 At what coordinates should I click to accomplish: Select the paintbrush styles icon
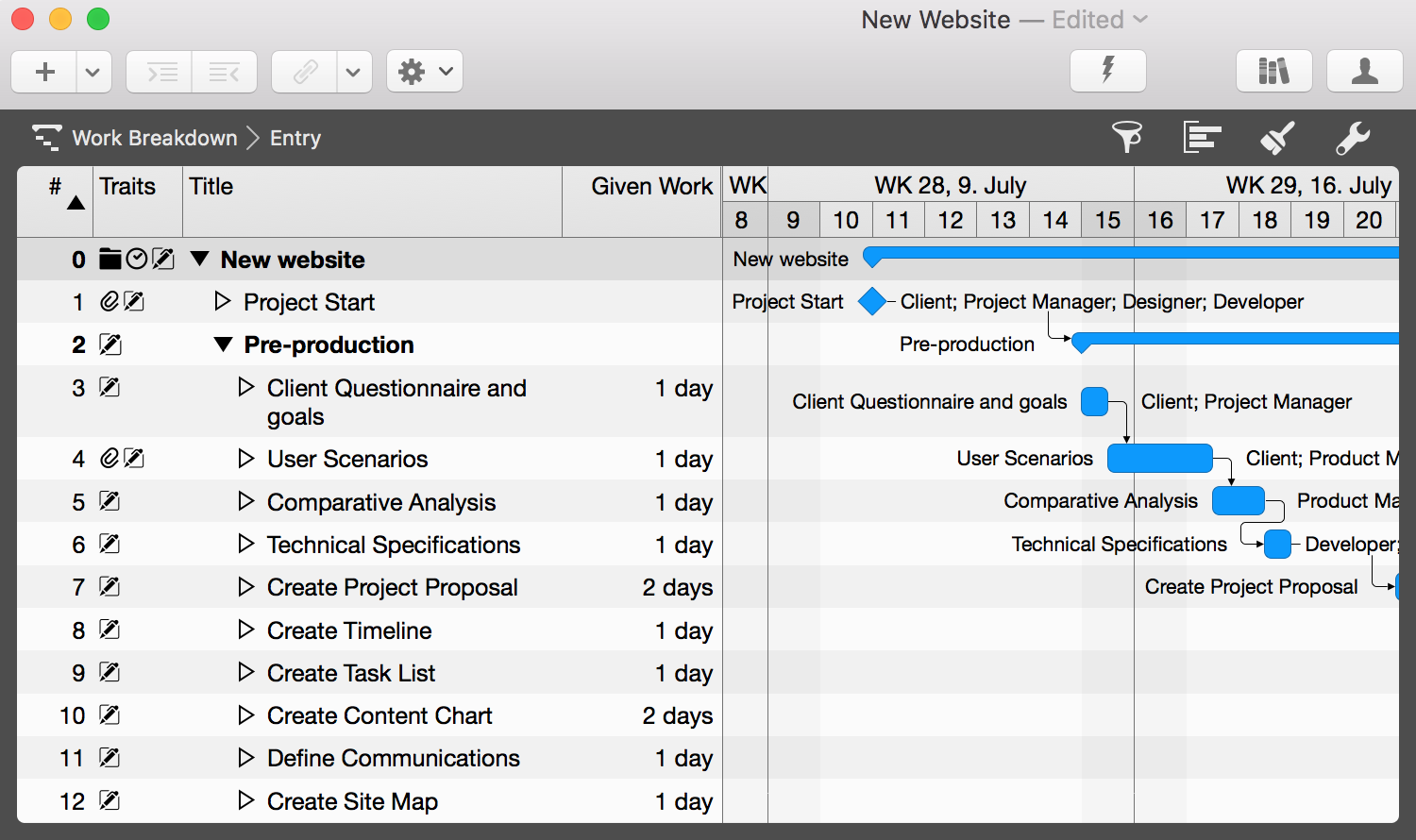(1277, 138)
